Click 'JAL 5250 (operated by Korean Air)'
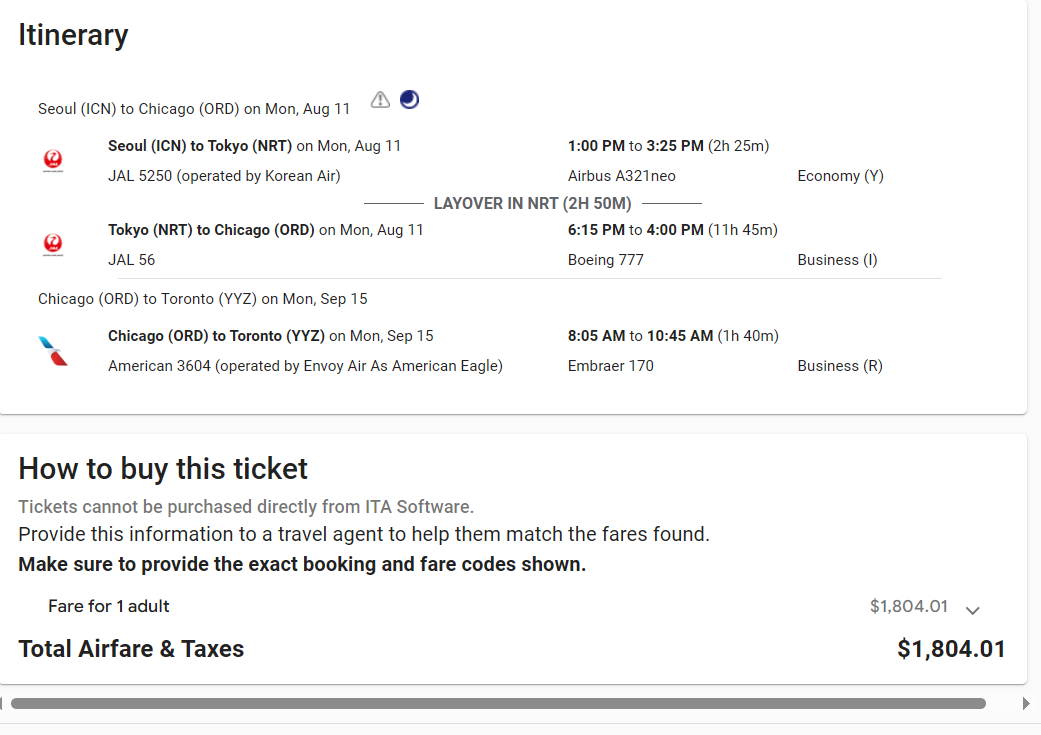This screenshot has width=1041, height=735. (224, 176)
